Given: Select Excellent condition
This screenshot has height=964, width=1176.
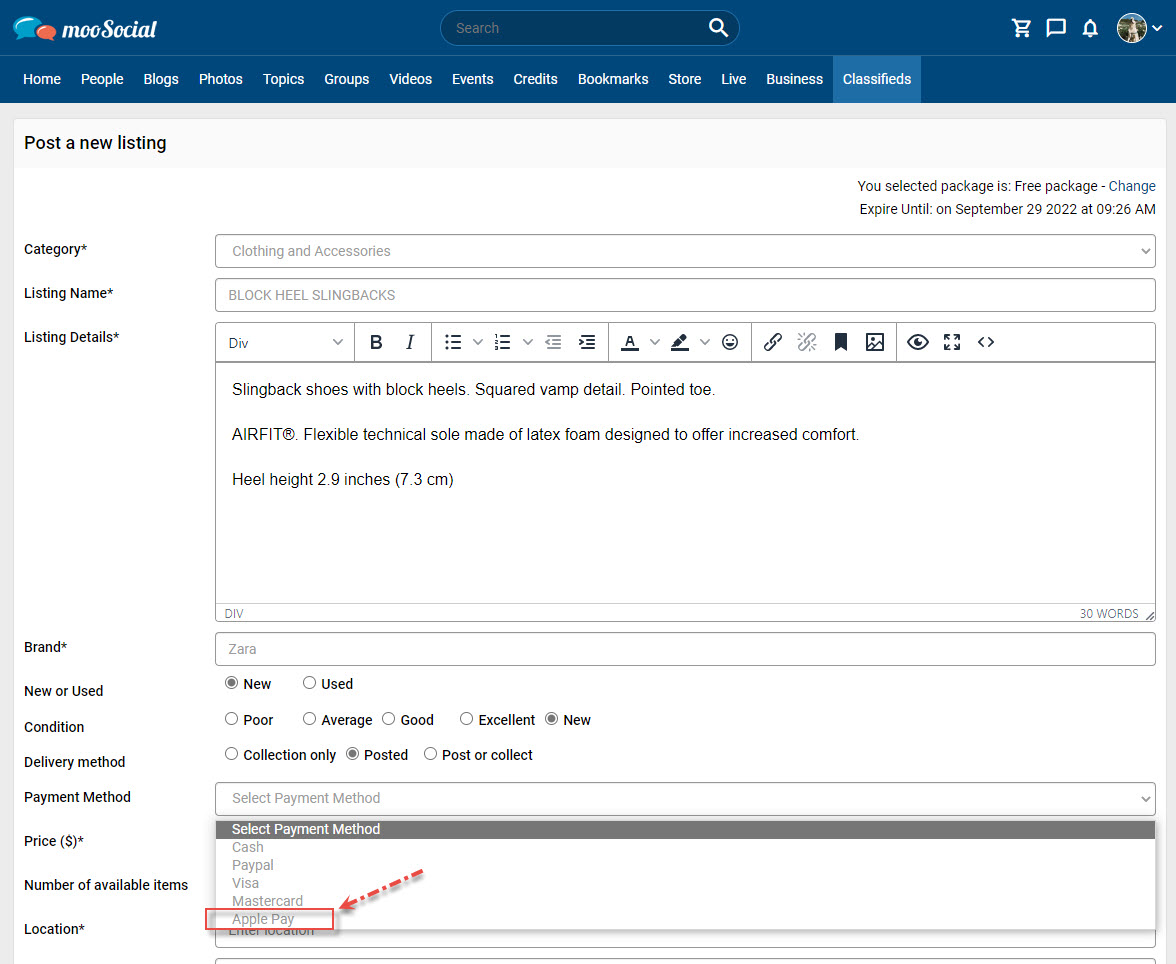Looking at the screenshot, I should point(466,719).
